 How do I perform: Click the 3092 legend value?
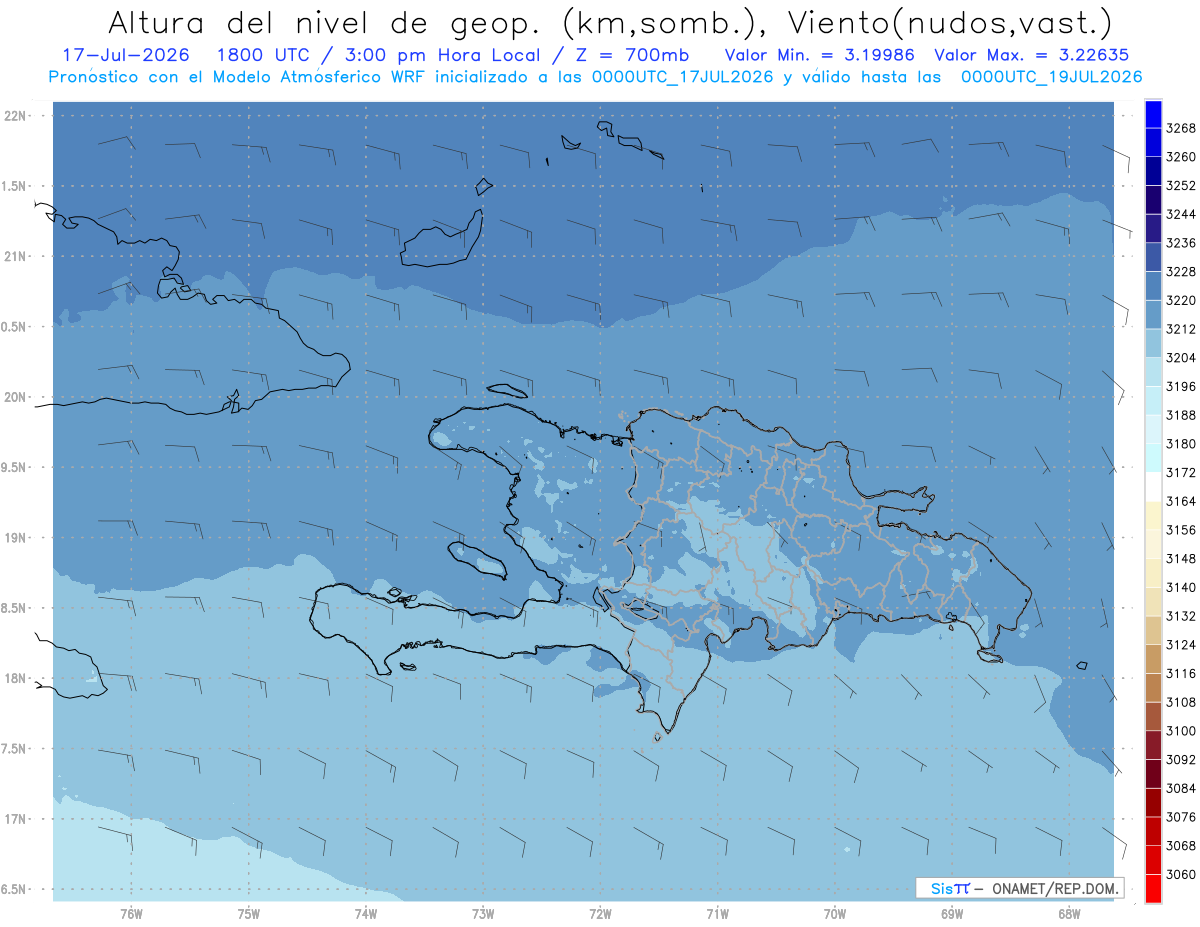[x=1180, y=759]
